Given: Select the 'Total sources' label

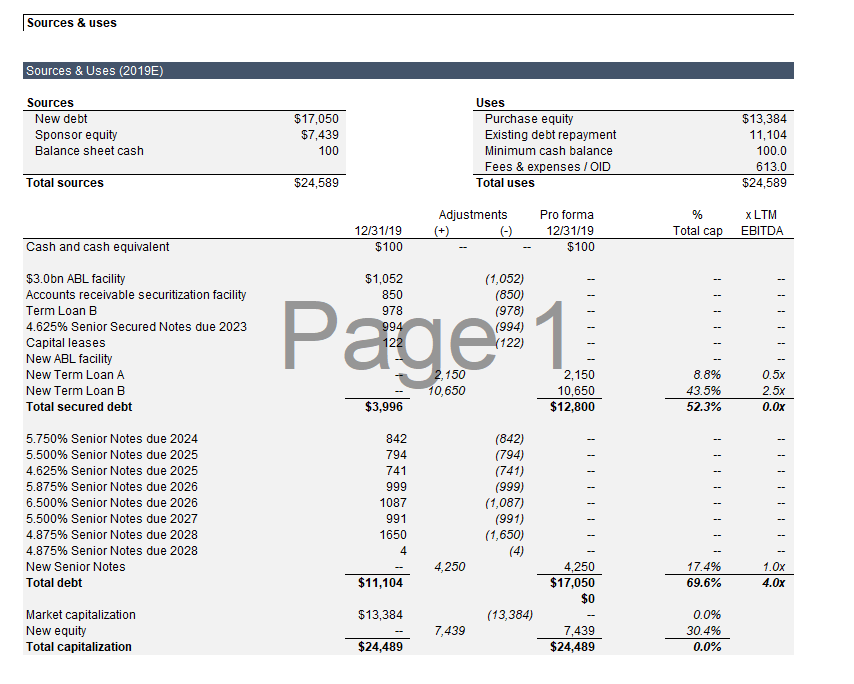Looking at the screenshot, I should 64,183.
